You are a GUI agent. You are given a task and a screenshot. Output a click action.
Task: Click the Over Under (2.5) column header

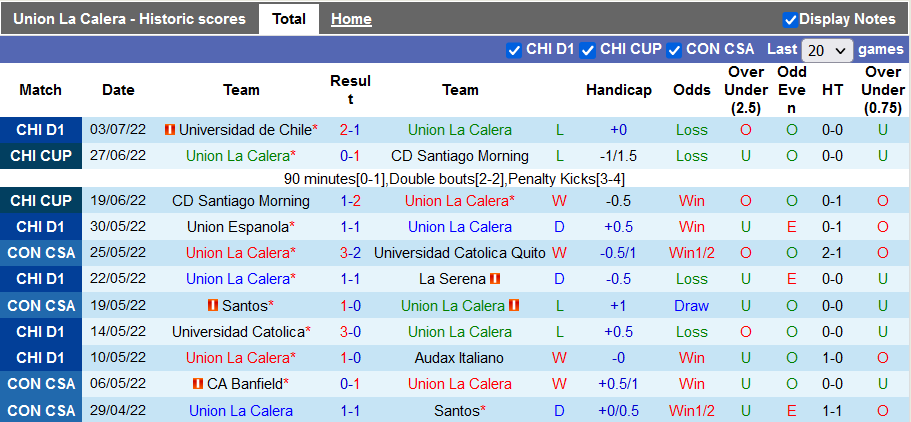pos(745,90)
